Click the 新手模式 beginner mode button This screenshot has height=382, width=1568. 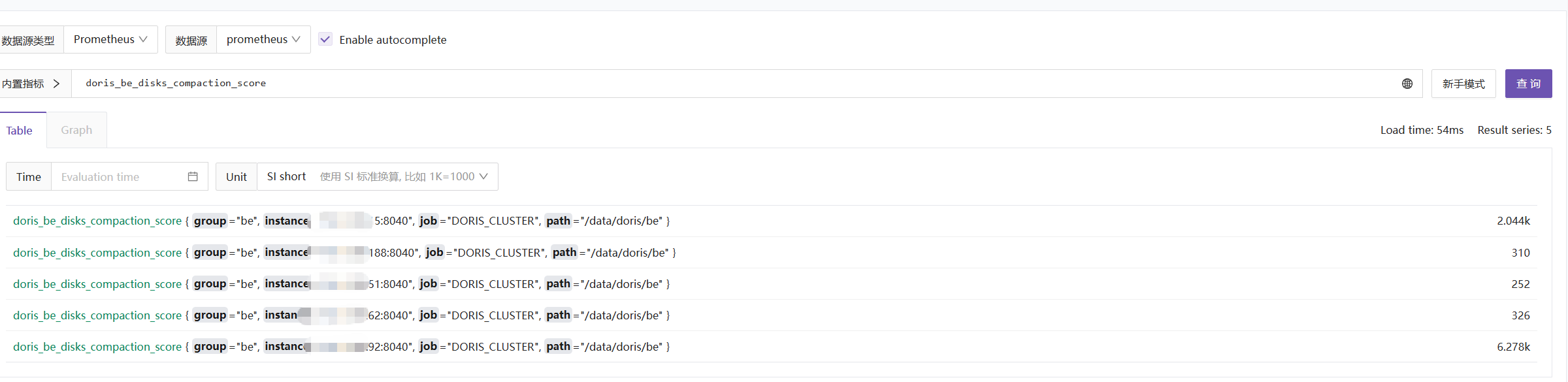coord(1463,84)
